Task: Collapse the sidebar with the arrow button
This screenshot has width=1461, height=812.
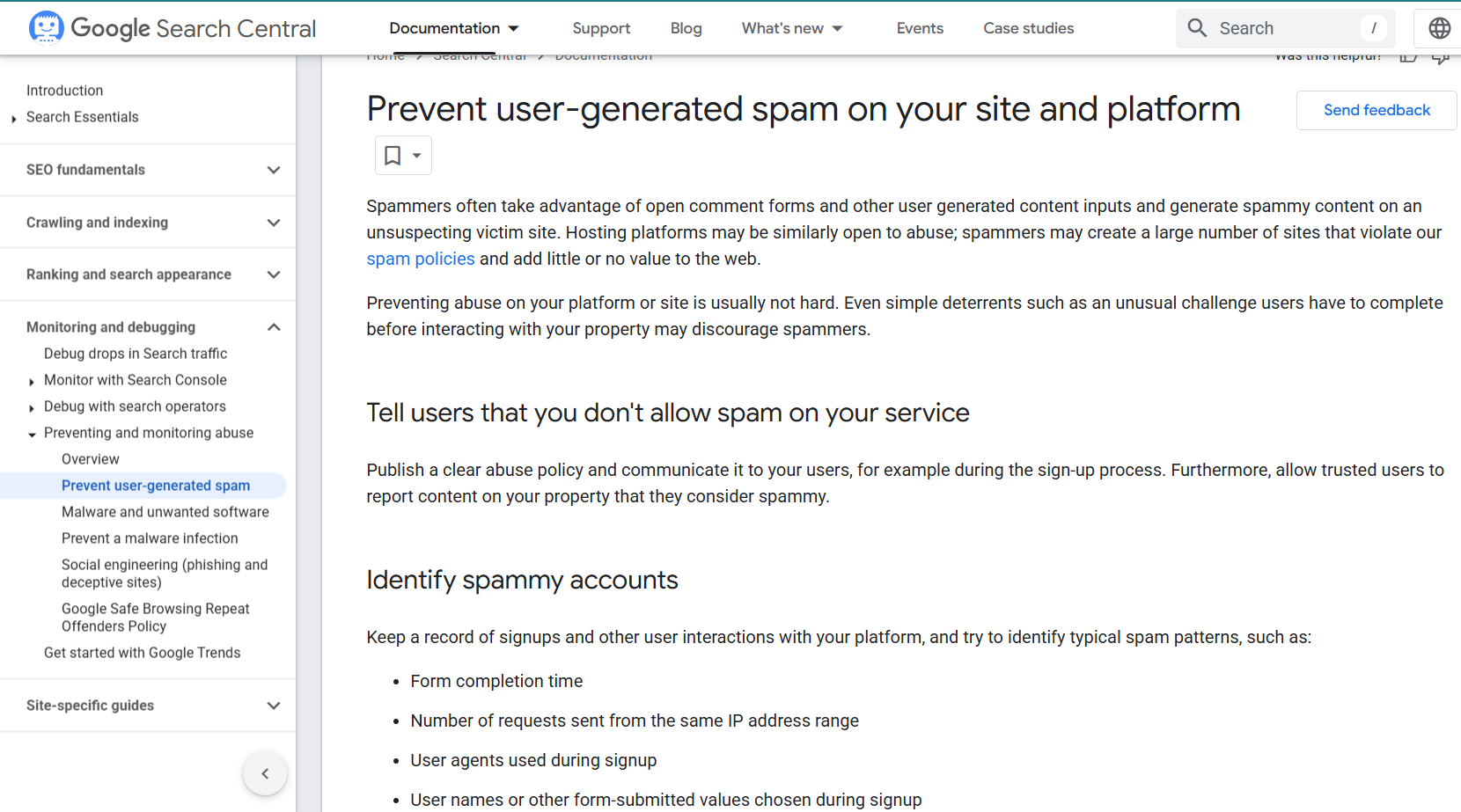Action: [265, 774]
